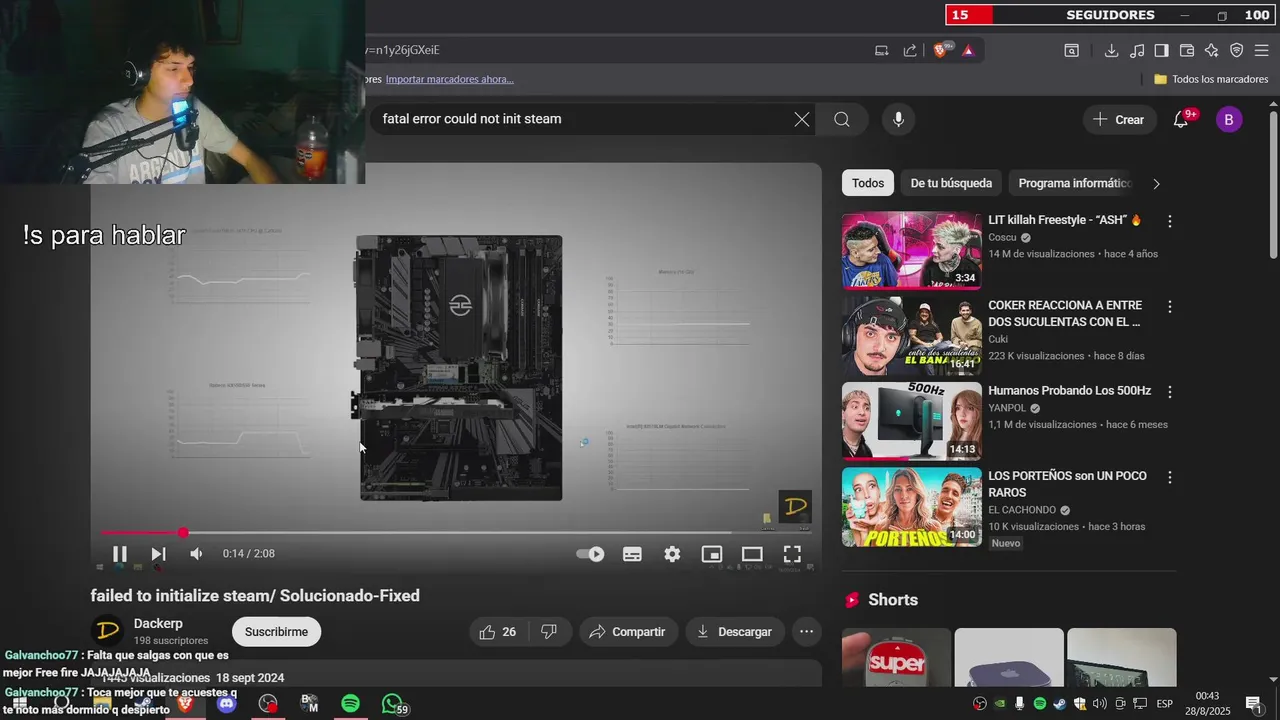The width and height of the screenshot is (1280, 720).
Task: Open Discord from the taskbar
Action: pyautogui.click(x=227, y=704)
